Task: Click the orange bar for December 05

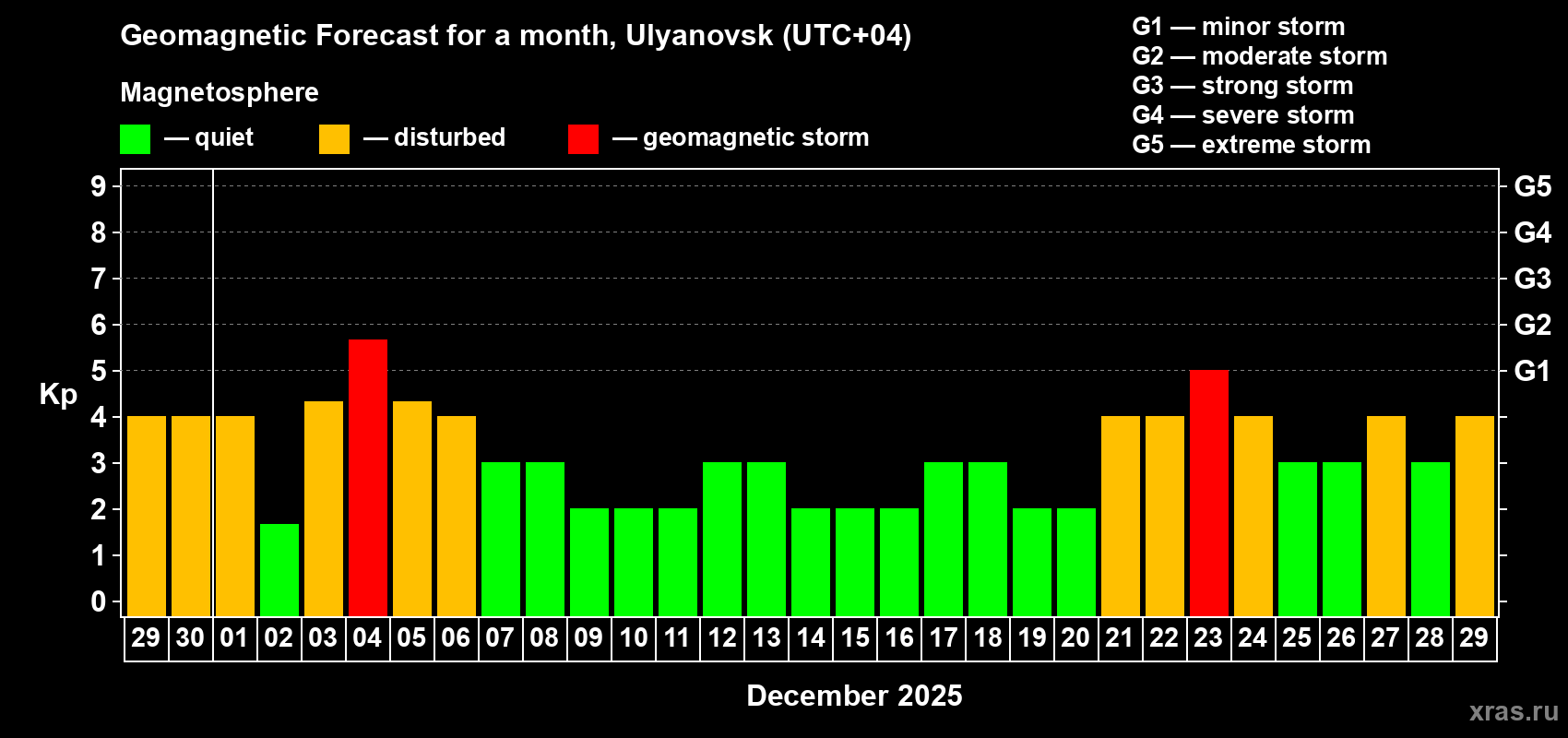Action: (x=412, y=508)
